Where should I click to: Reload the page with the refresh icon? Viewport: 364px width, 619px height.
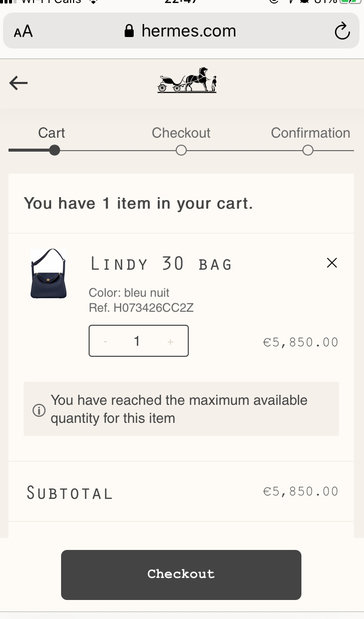[342, 31]
